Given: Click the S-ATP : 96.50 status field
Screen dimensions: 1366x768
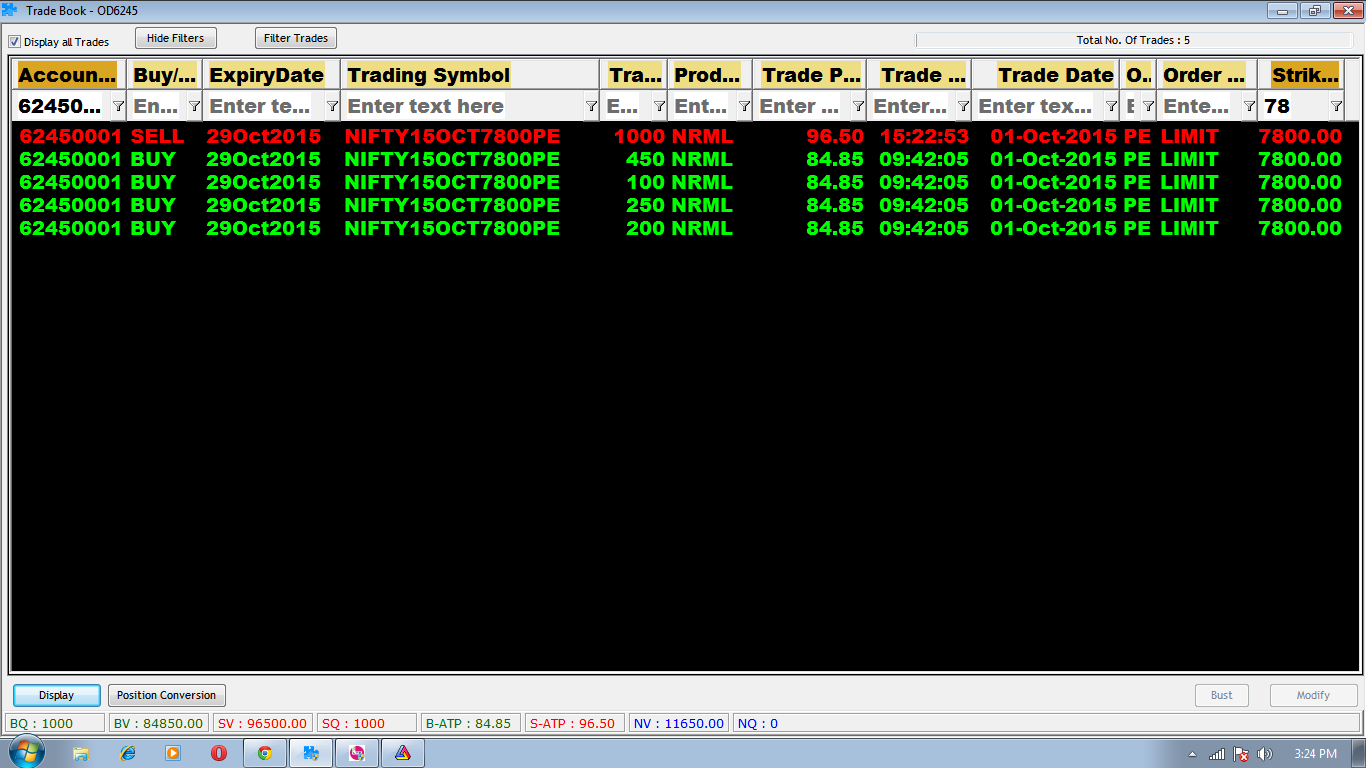Looking at the screenshot, I should [x=575, y=723].
